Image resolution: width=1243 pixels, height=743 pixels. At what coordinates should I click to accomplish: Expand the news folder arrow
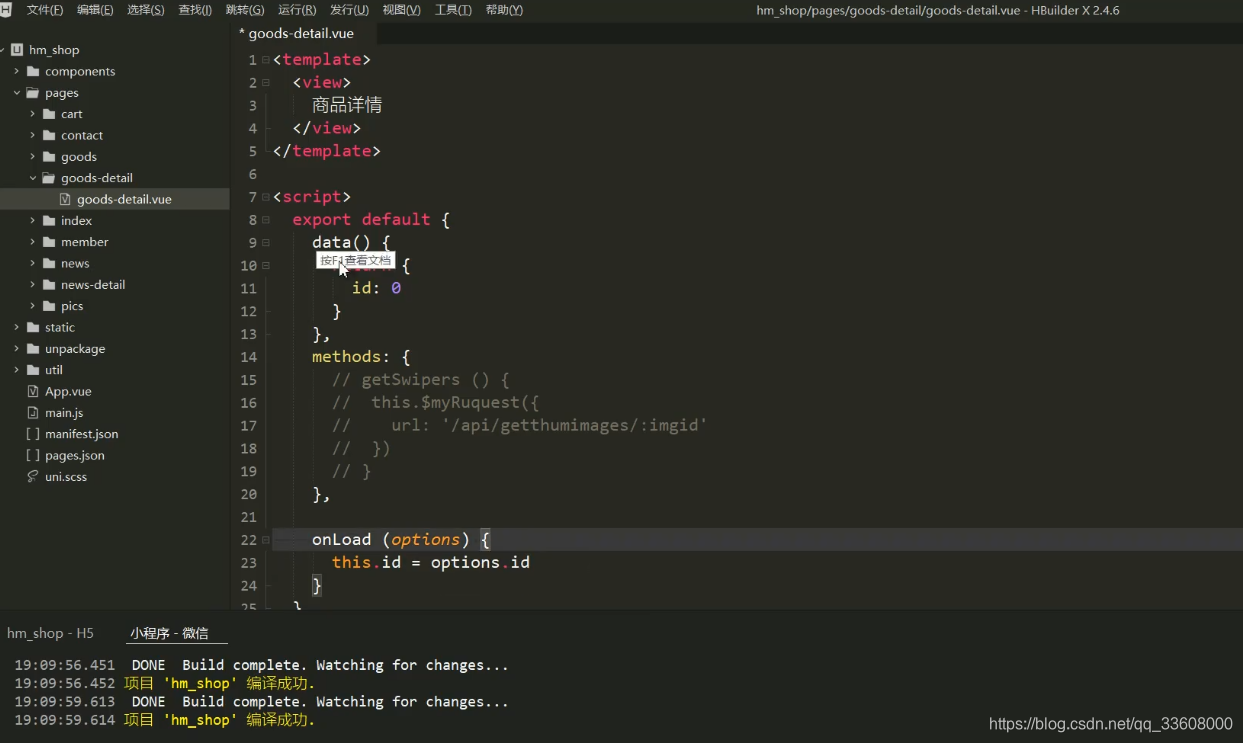[32, 263]
